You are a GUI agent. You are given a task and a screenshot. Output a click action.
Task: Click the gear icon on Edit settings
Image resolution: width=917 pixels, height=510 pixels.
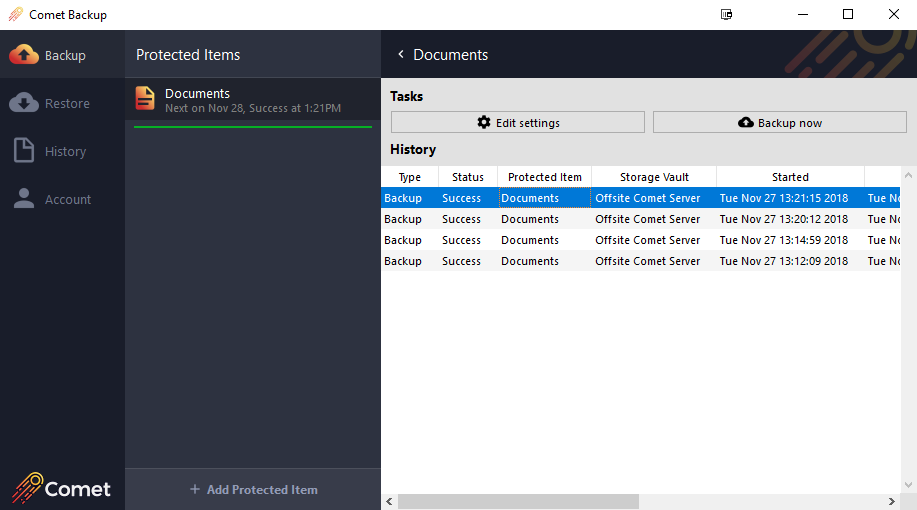coord(484,122)
